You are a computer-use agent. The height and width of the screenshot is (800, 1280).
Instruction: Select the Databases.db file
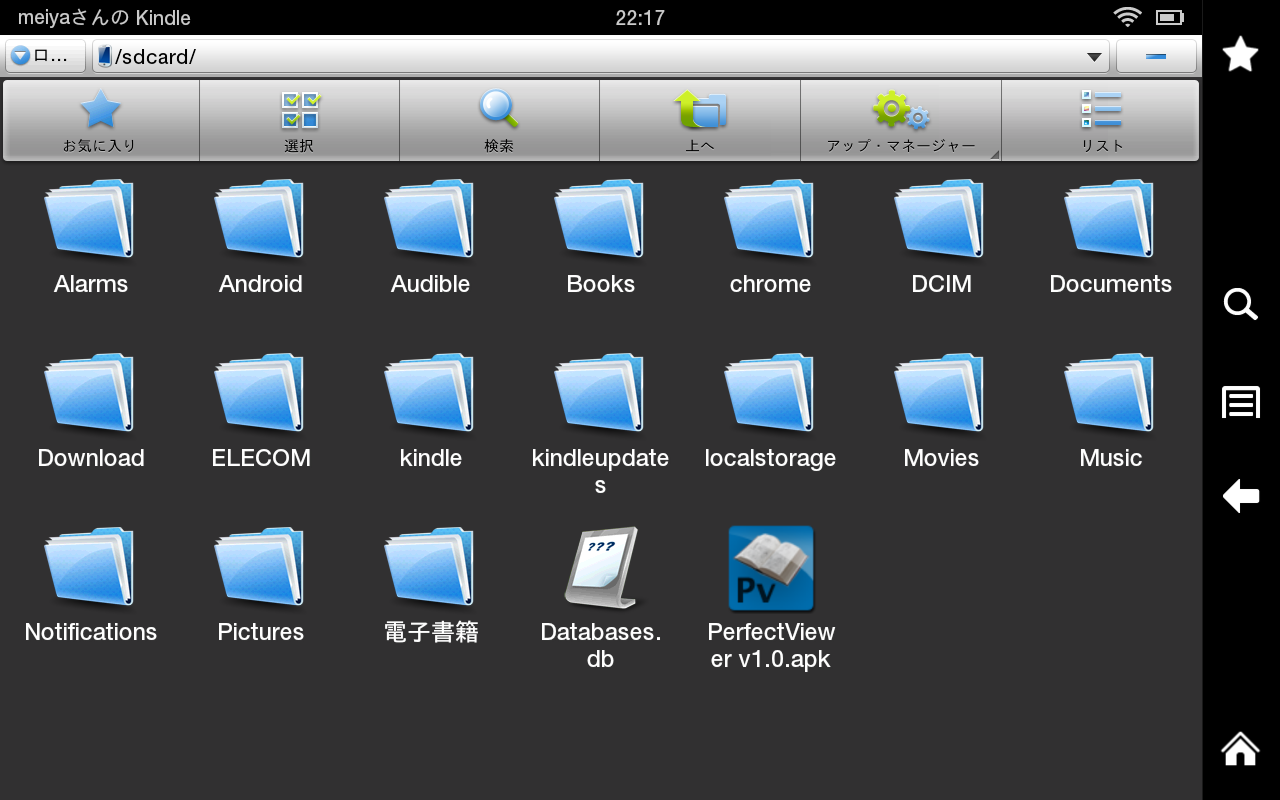point(601,599)
